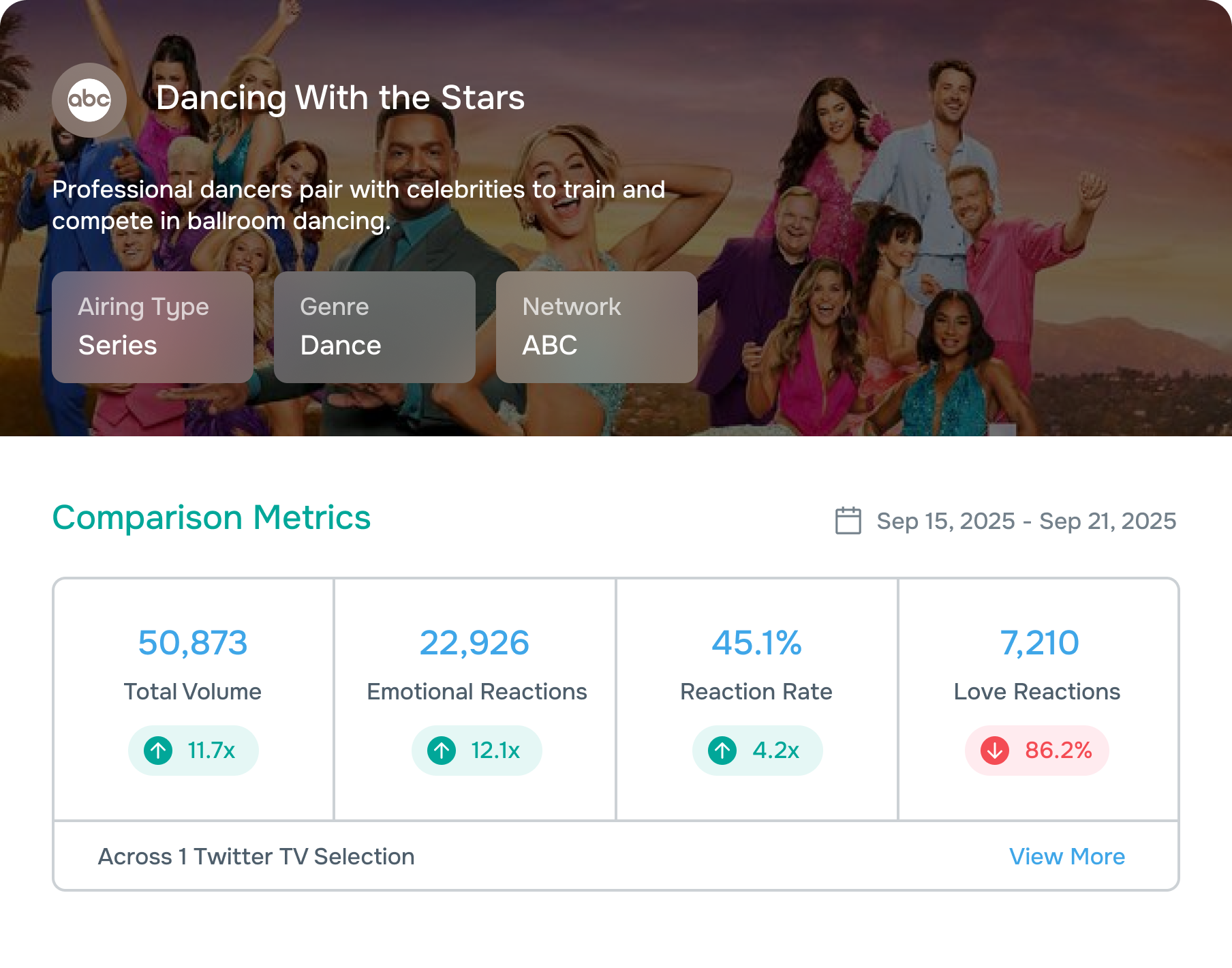This screenshot has height=968, width=1232.
Task: Click the Emotional Reactions label
Action: point(477,691)
